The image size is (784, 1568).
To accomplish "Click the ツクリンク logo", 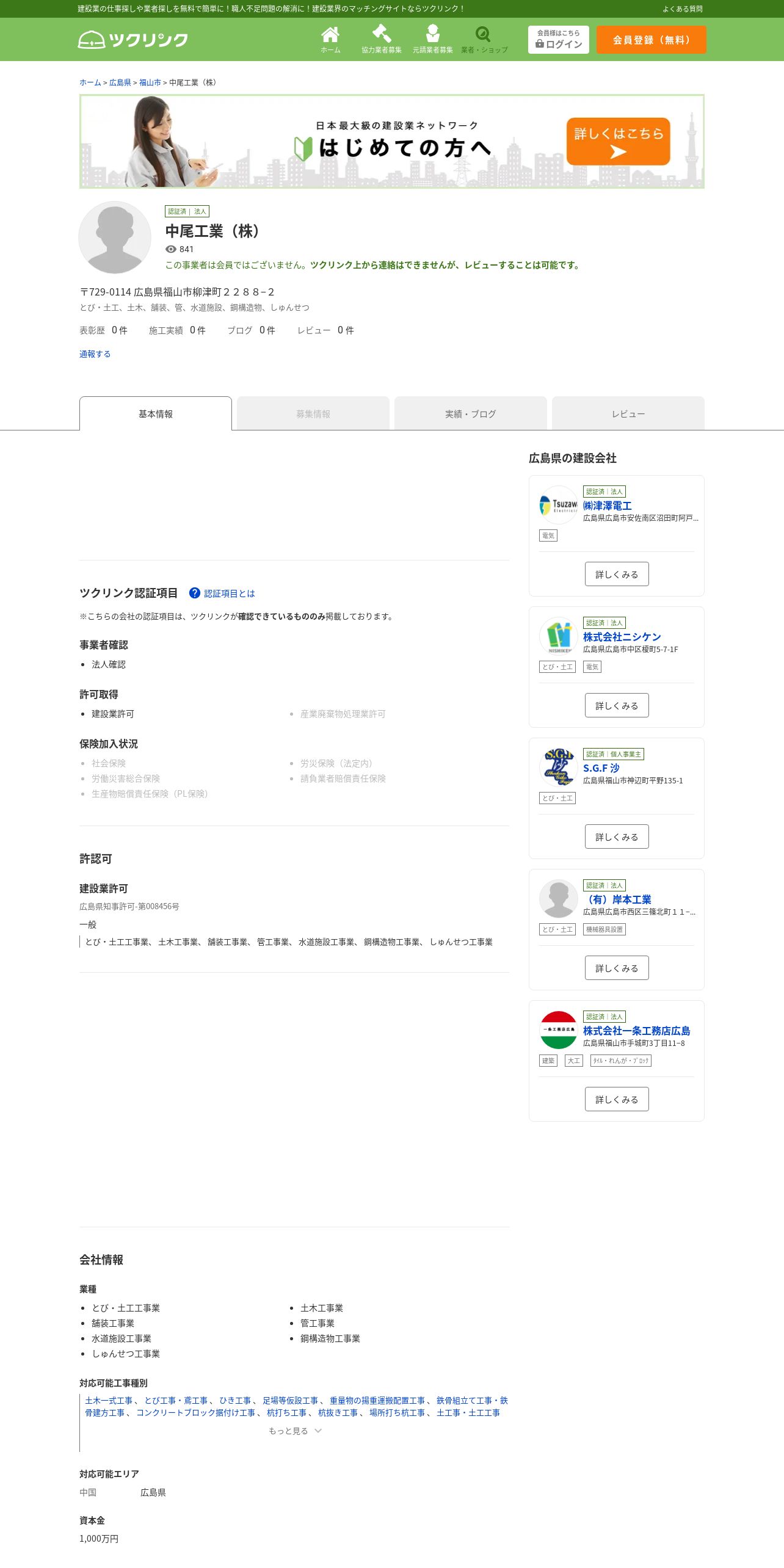I will [133, 40].
